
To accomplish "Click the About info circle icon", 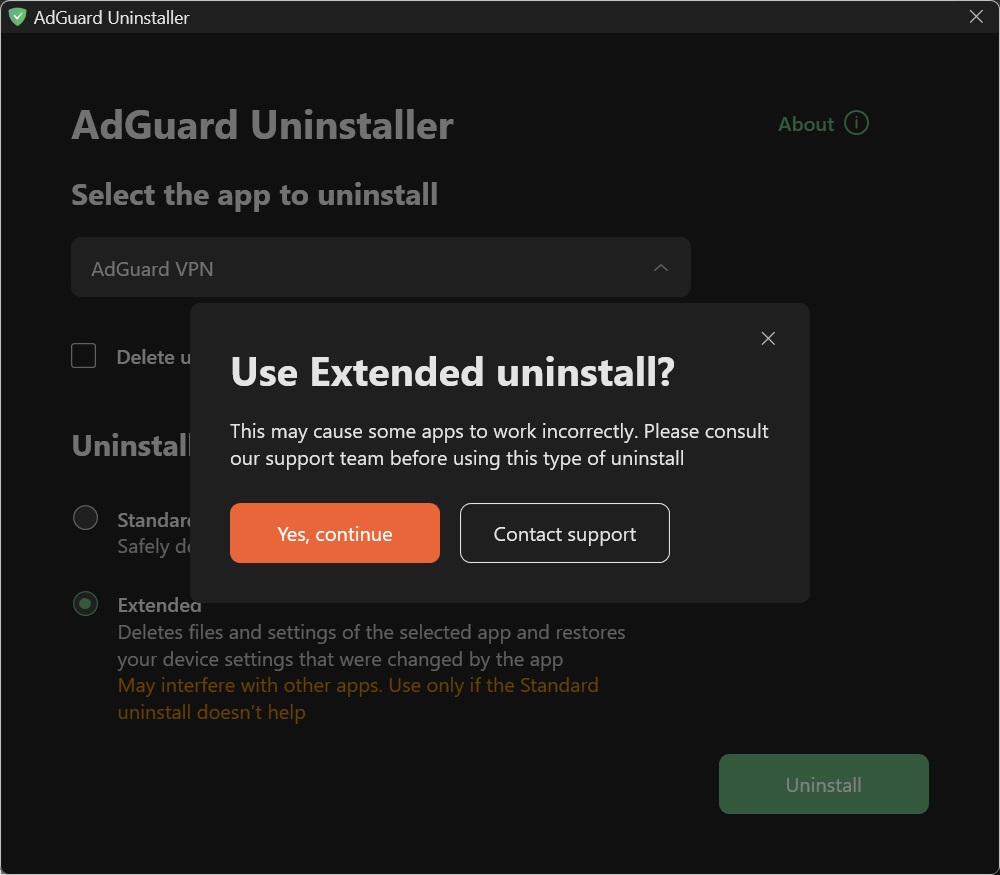I will [856, 123].
